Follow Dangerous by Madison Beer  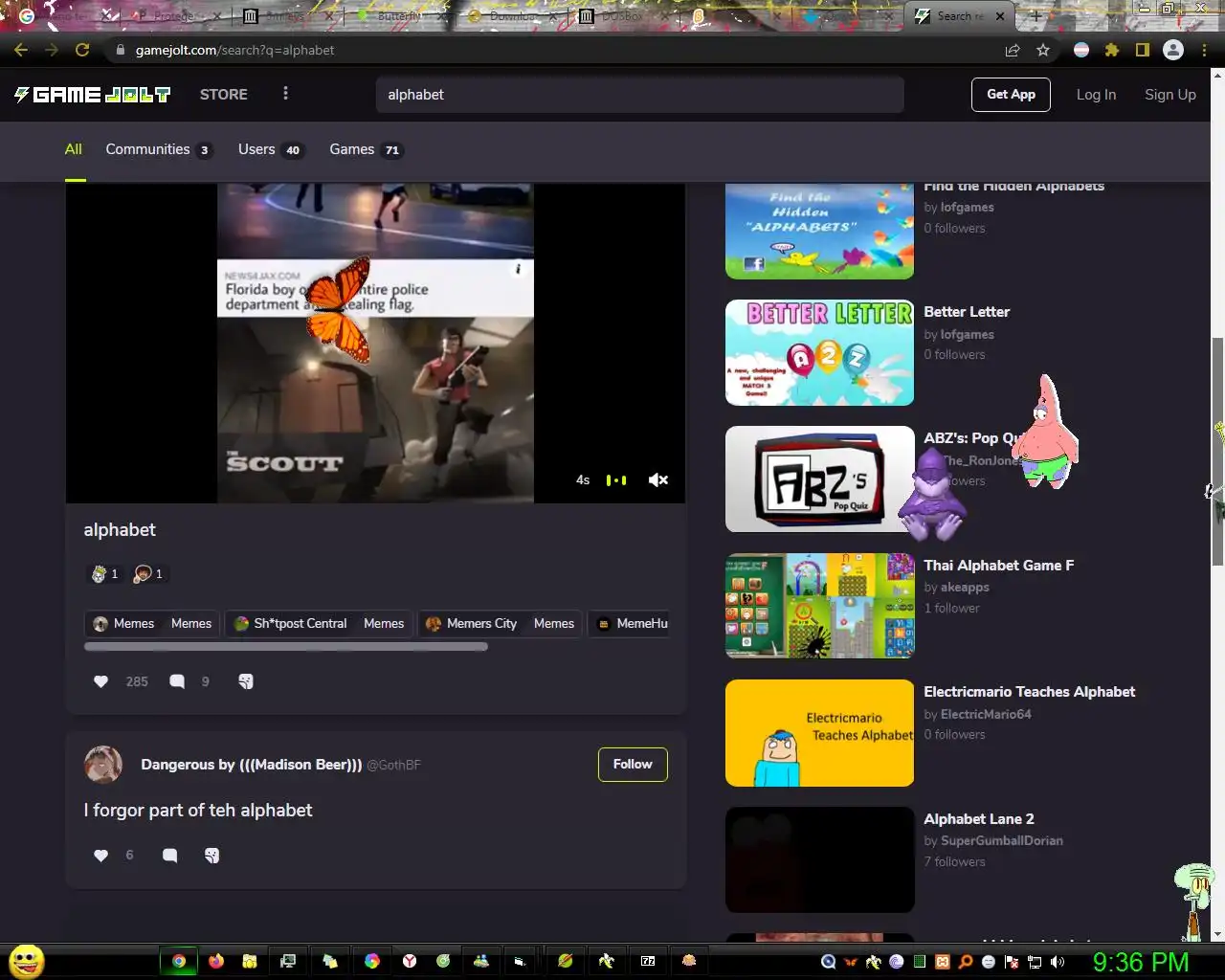[x=633, y=764]
